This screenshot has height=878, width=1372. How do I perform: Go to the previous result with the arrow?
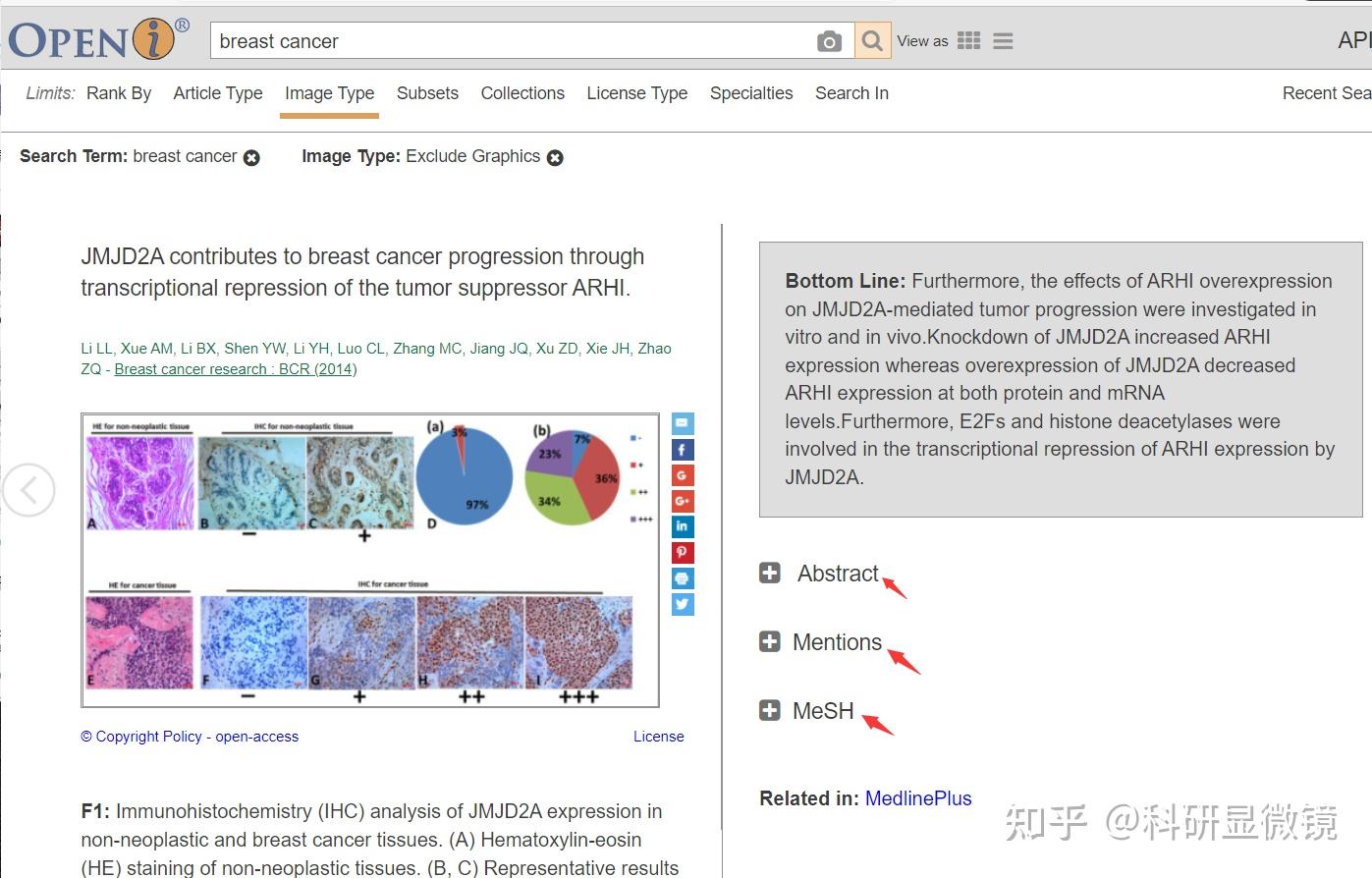(29, 489)
